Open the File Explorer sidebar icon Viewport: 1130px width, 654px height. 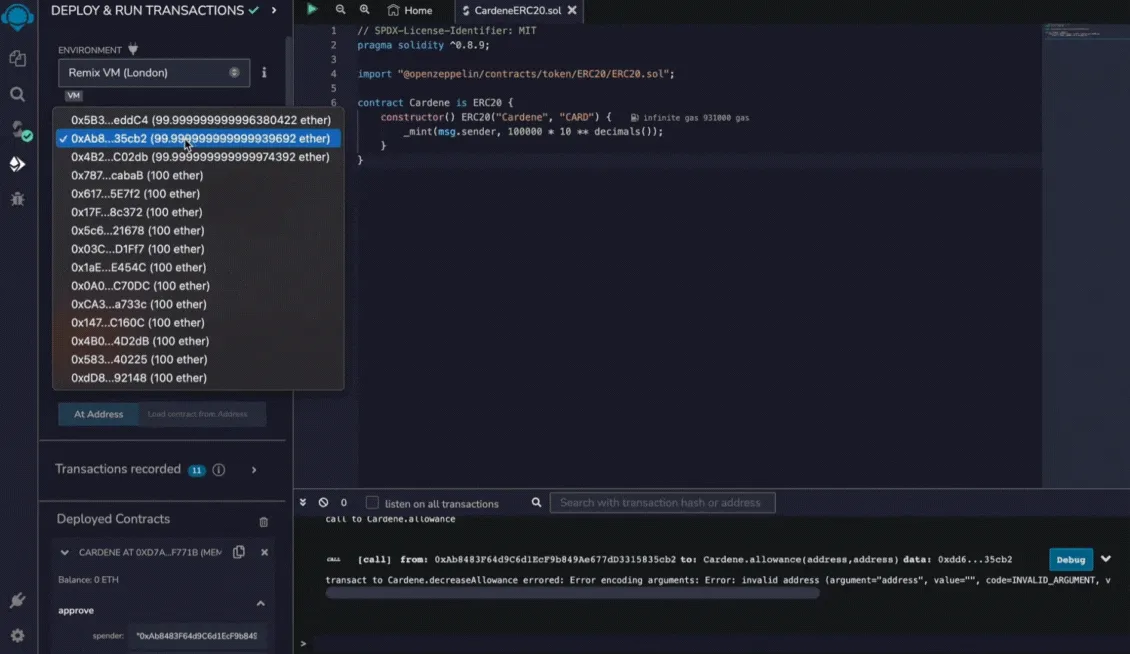click(17, 58)
